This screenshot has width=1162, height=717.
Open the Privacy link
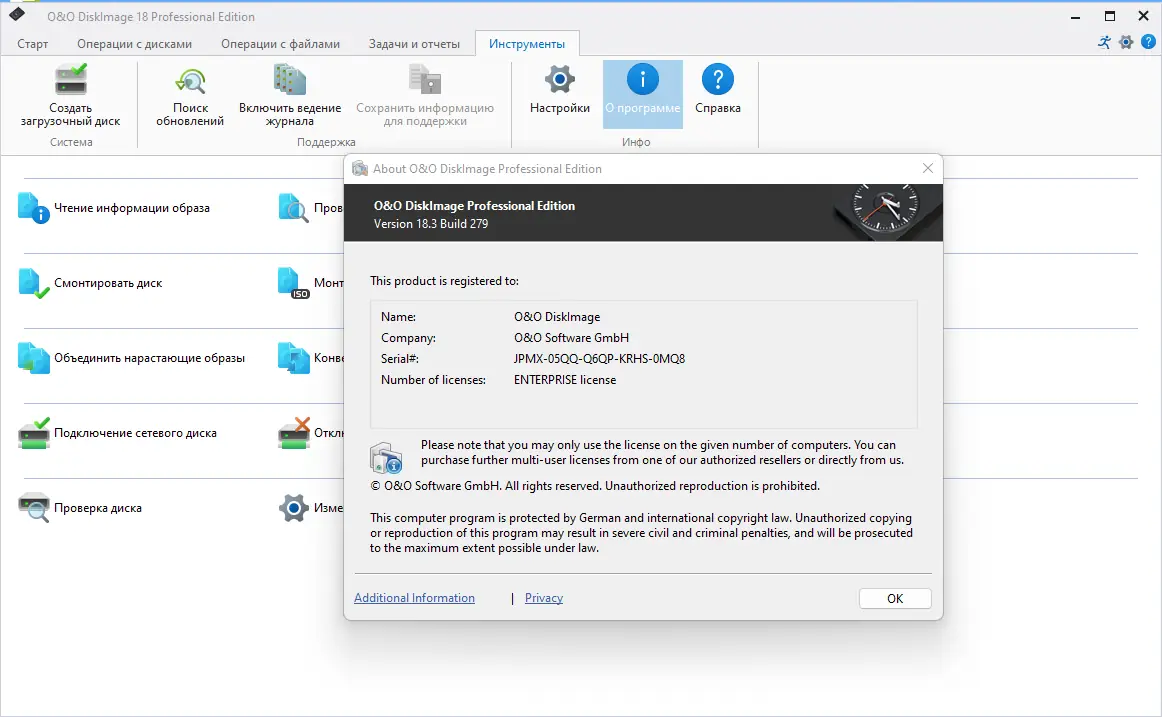[x=543, y=597]
